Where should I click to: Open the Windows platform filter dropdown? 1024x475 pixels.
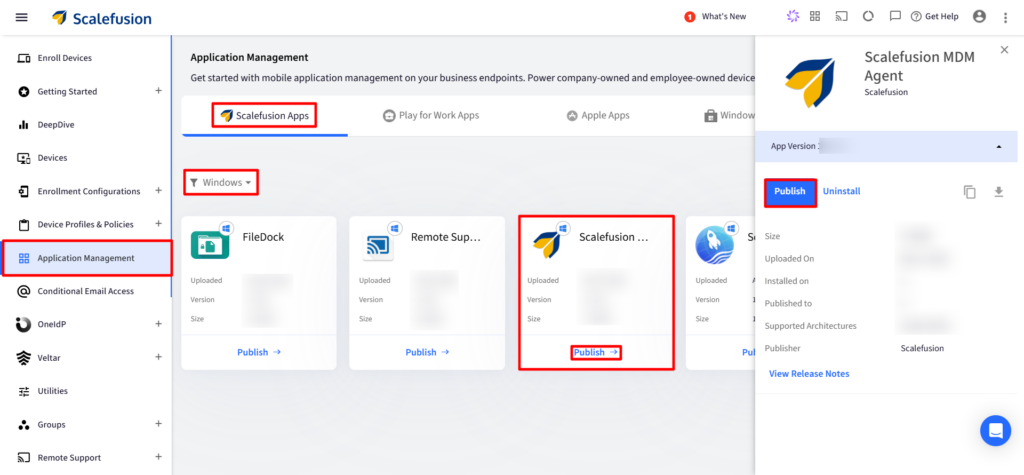(221, 183)
